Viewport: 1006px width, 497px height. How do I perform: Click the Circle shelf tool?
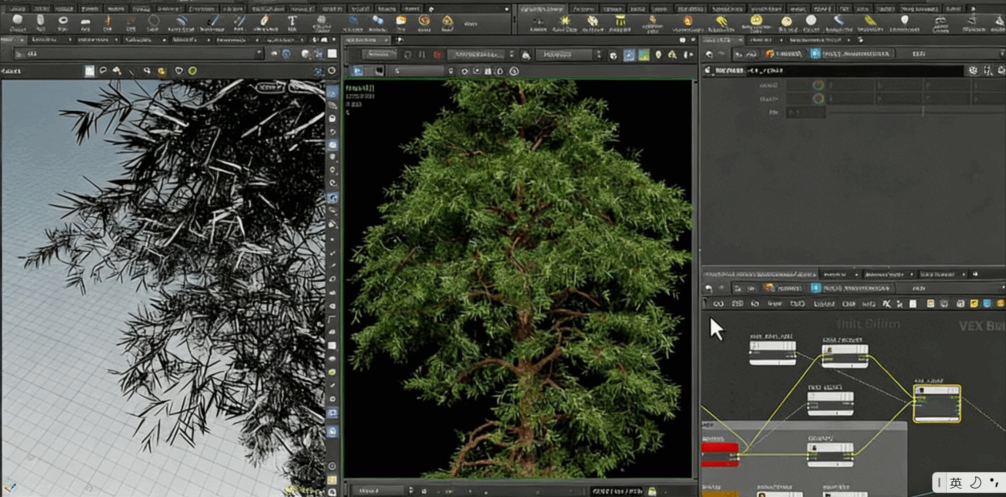pyautogui.click(x=154, y=21)
